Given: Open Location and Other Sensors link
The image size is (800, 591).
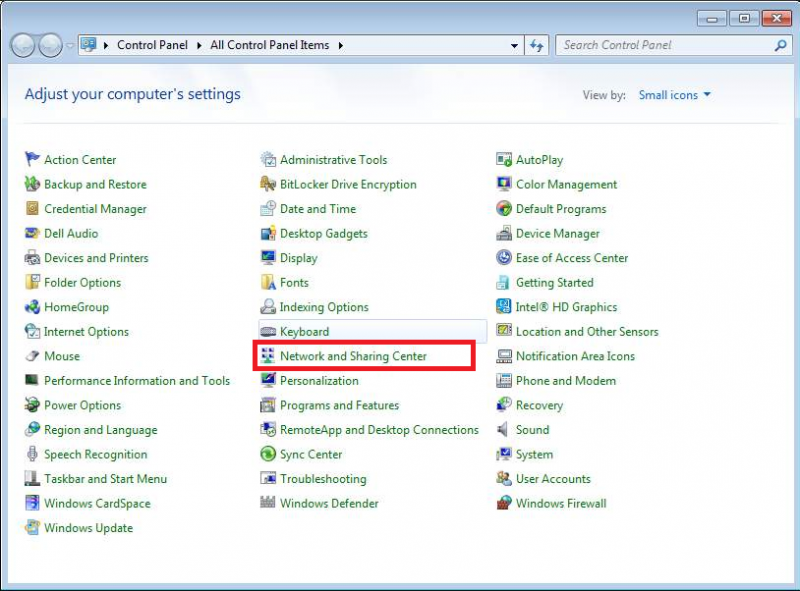Looking at the screenshot, I should tap(587, 332).
